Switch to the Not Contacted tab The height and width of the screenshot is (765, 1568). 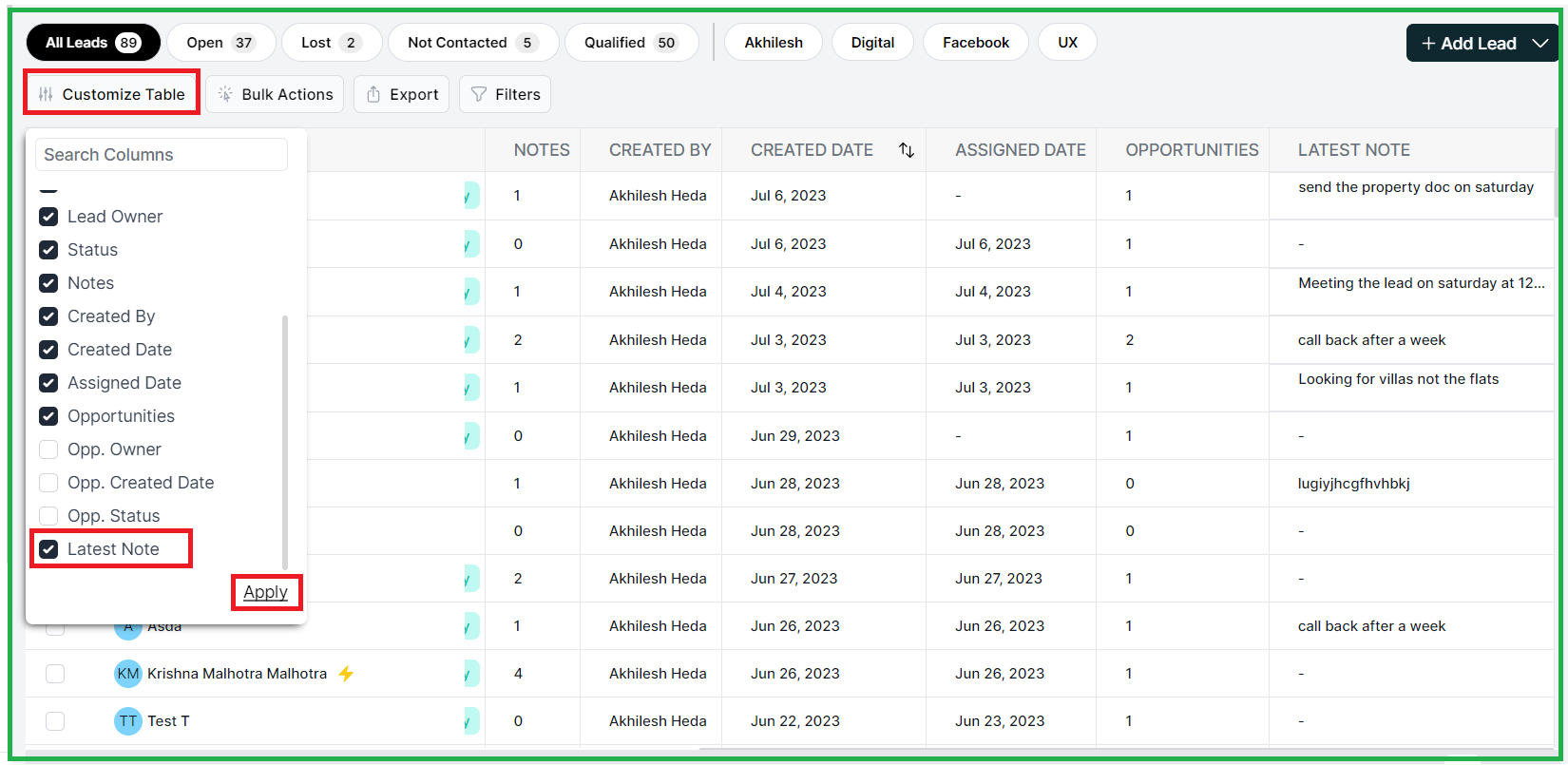tap(473, 43)
